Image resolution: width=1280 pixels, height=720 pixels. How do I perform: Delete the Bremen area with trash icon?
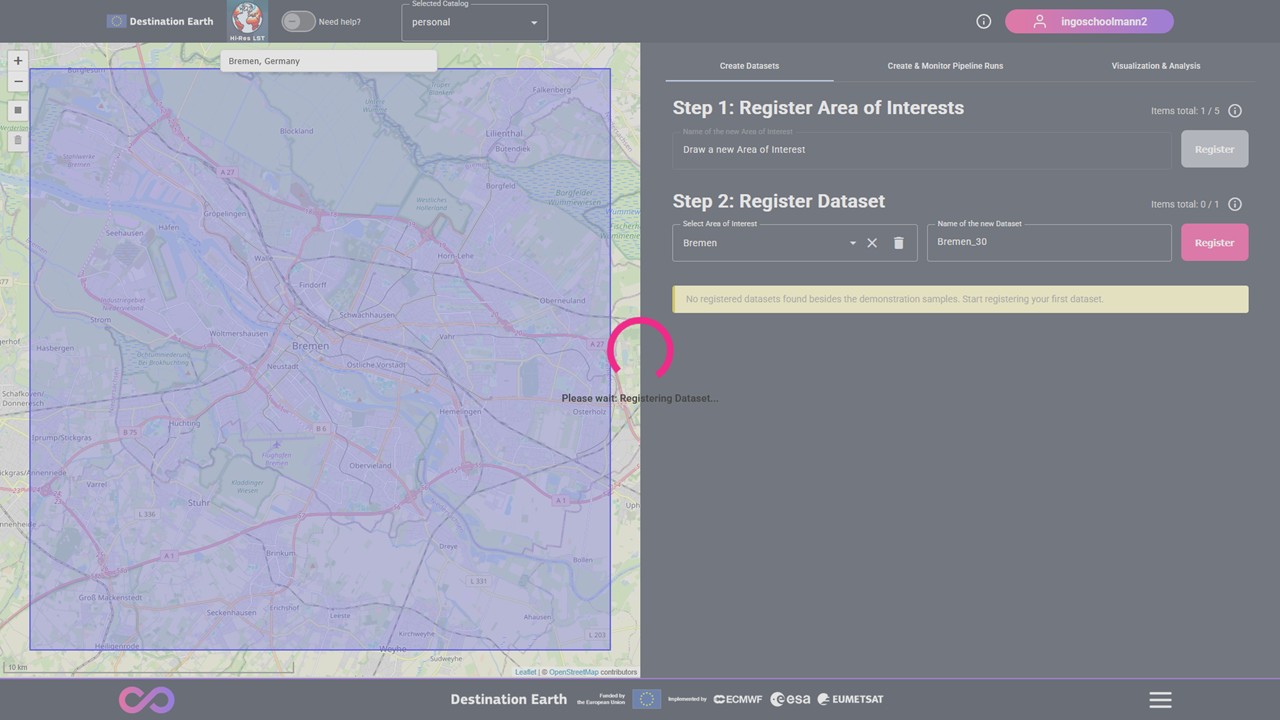coord(898,243)
